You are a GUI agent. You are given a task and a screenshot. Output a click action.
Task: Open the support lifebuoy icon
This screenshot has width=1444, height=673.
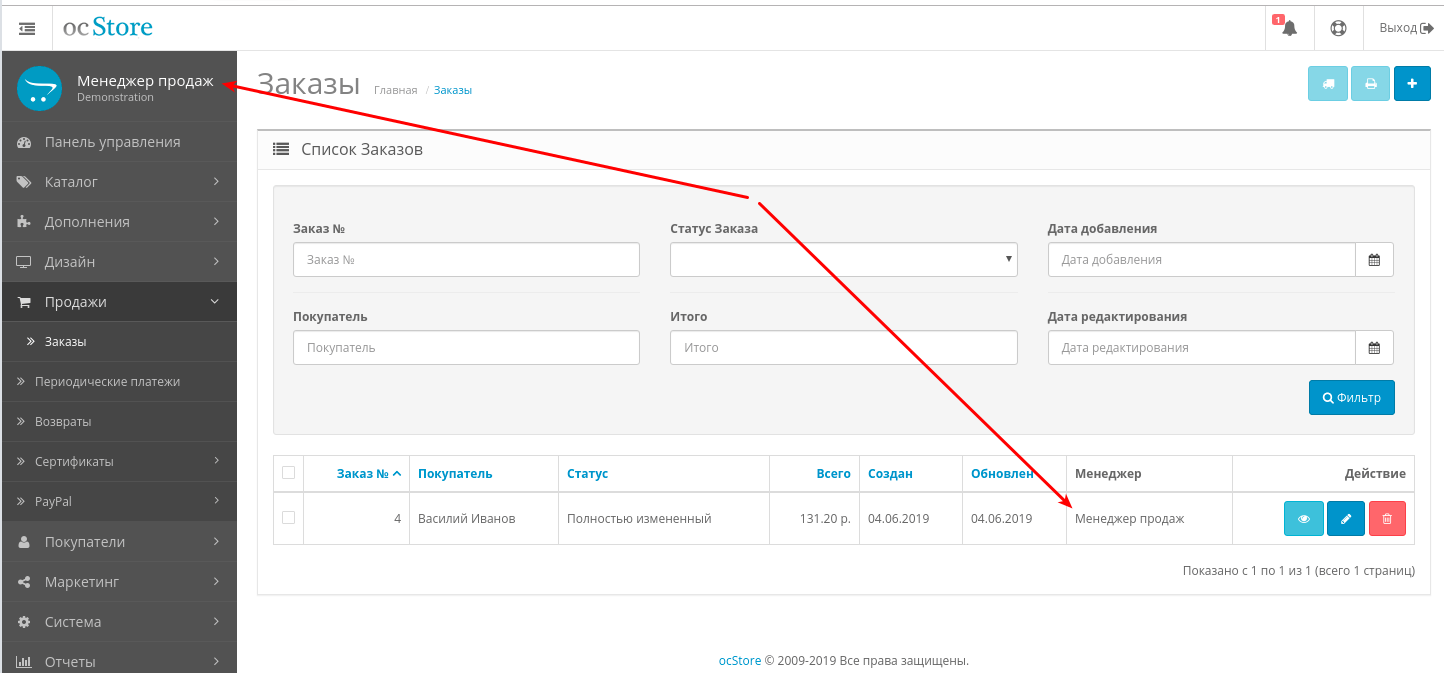[1338, 28]
